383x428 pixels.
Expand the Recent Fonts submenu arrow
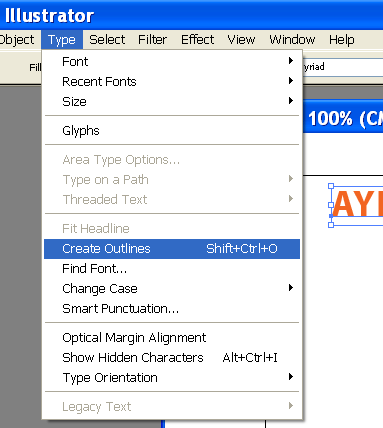[291, 81]
